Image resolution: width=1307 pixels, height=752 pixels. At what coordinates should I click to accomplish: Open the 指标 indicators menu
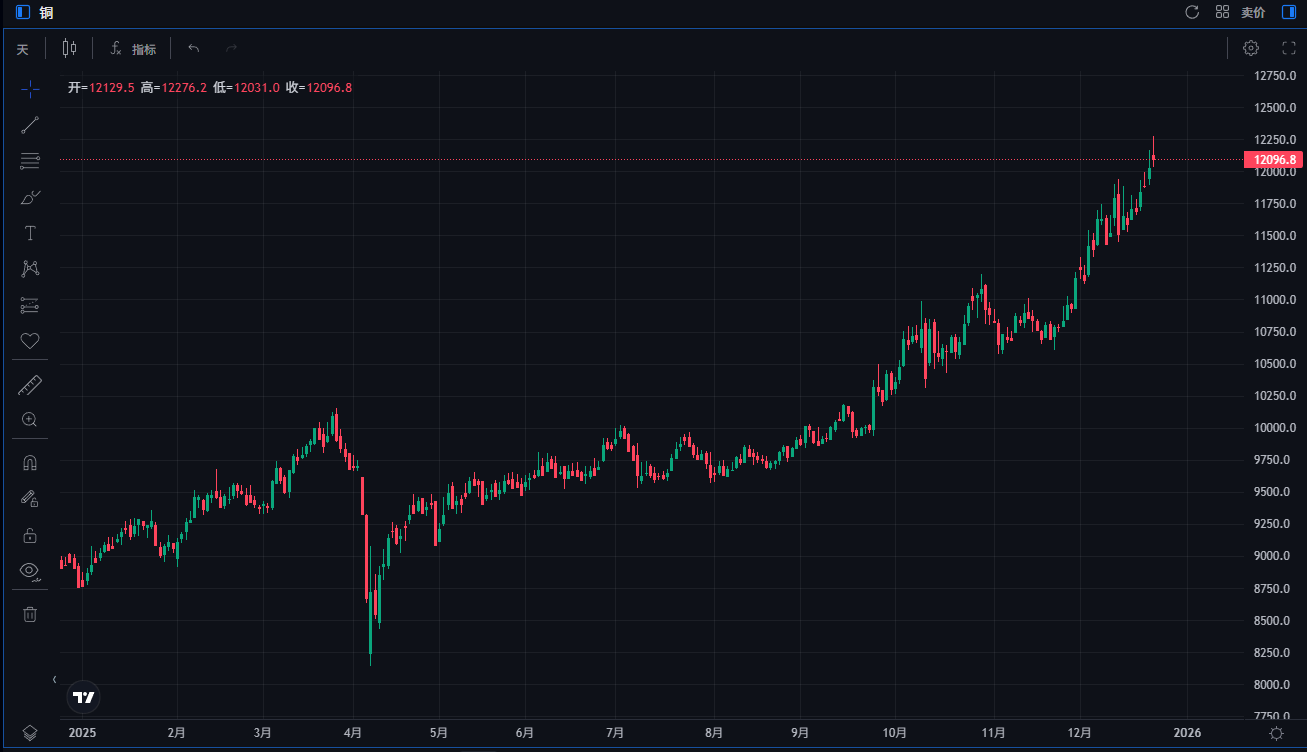coord(133,49)
